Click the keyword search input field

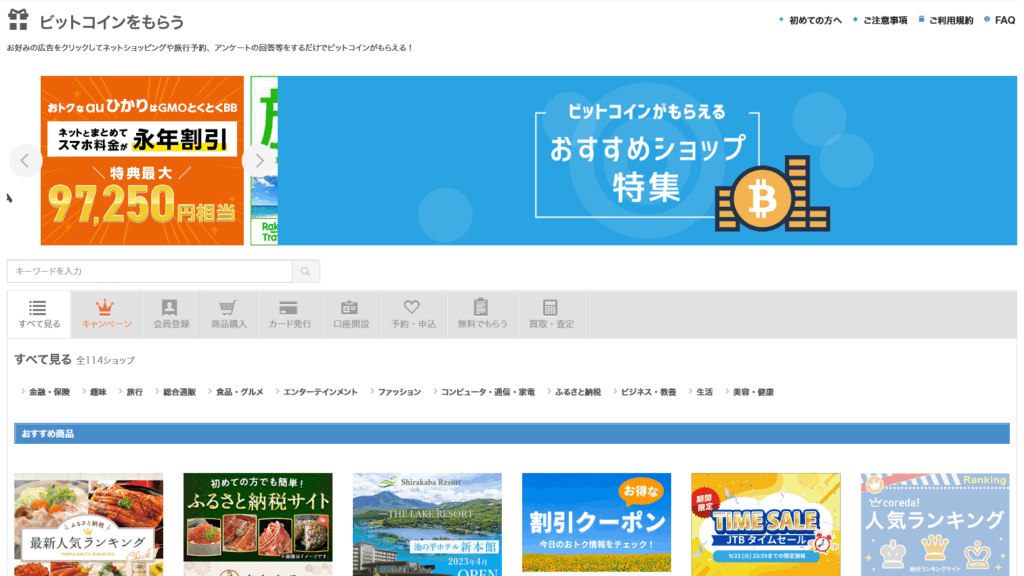(x=150, y=271)
